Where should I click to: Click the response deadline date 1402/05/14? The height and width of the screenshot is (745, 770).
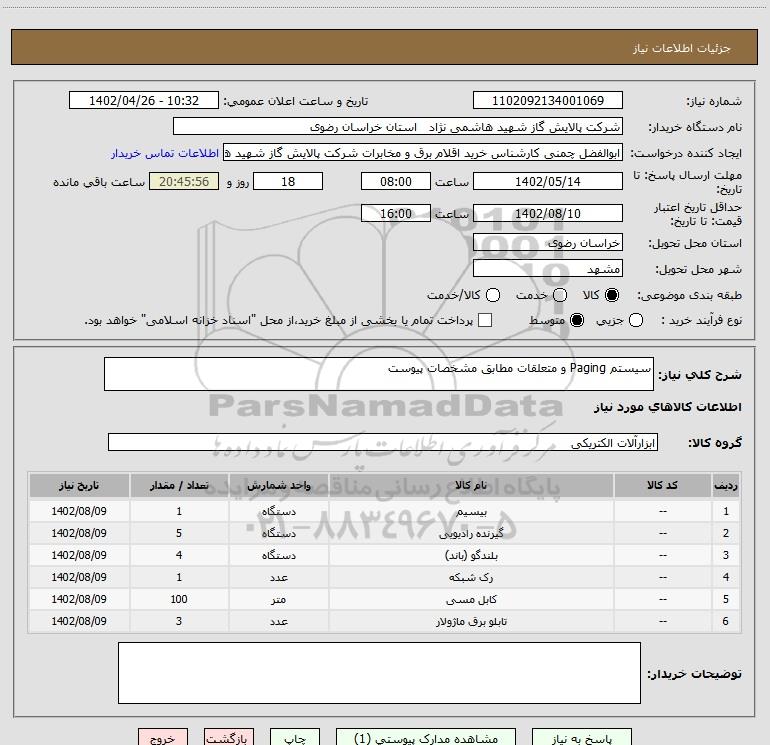point(548,181)
